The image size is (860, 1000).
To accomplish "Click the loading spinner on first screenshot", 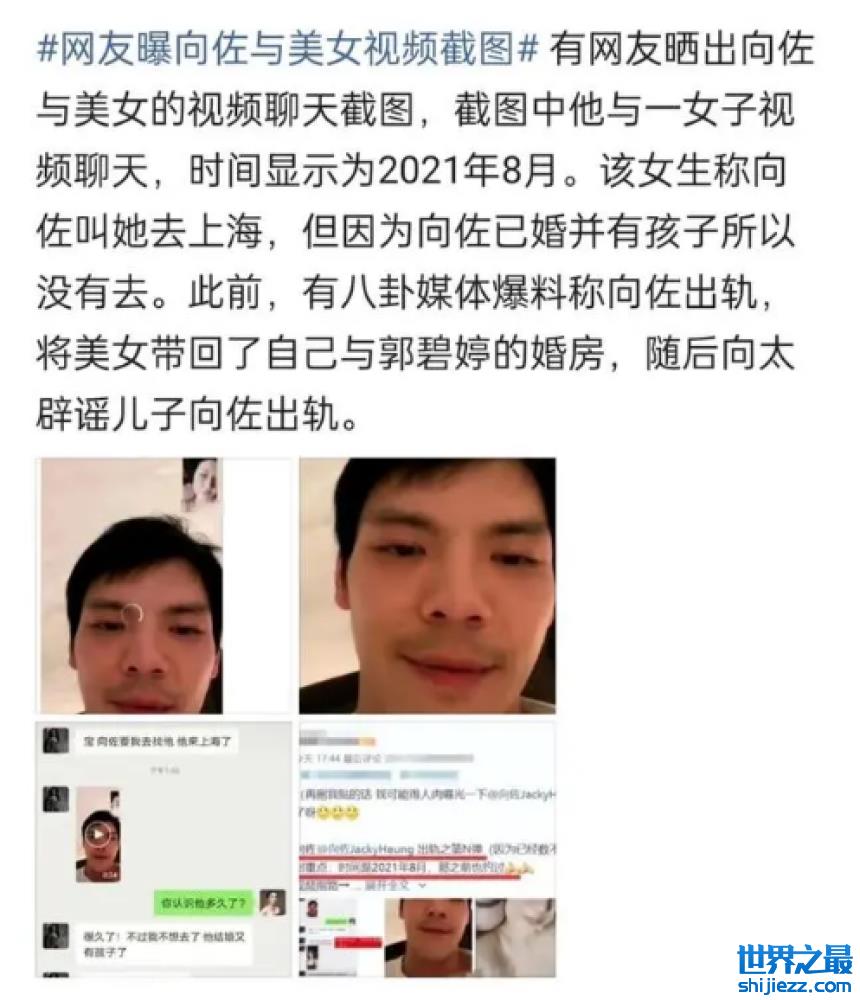I will point(132,614).
